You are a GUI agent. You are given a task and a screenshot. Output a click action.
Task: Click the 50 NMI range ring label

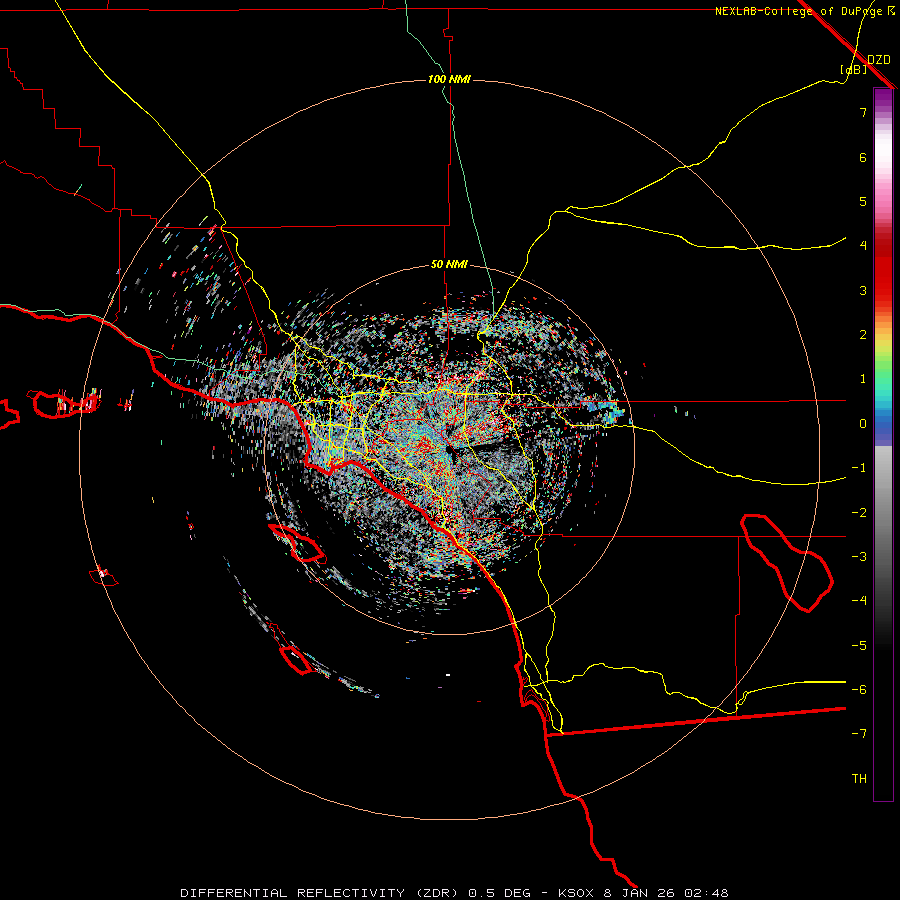pos(449,264)
